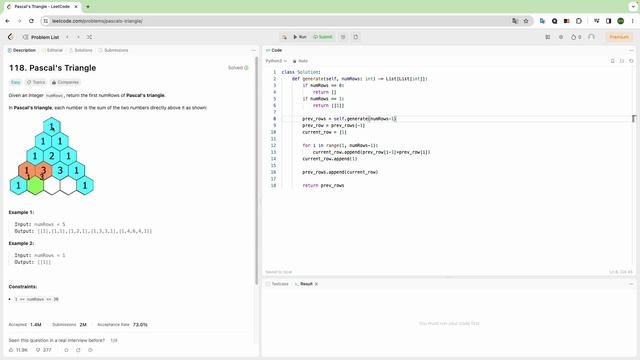Click the streak fire counter
This screenshot has height=360, width=640.
(576, 37)
